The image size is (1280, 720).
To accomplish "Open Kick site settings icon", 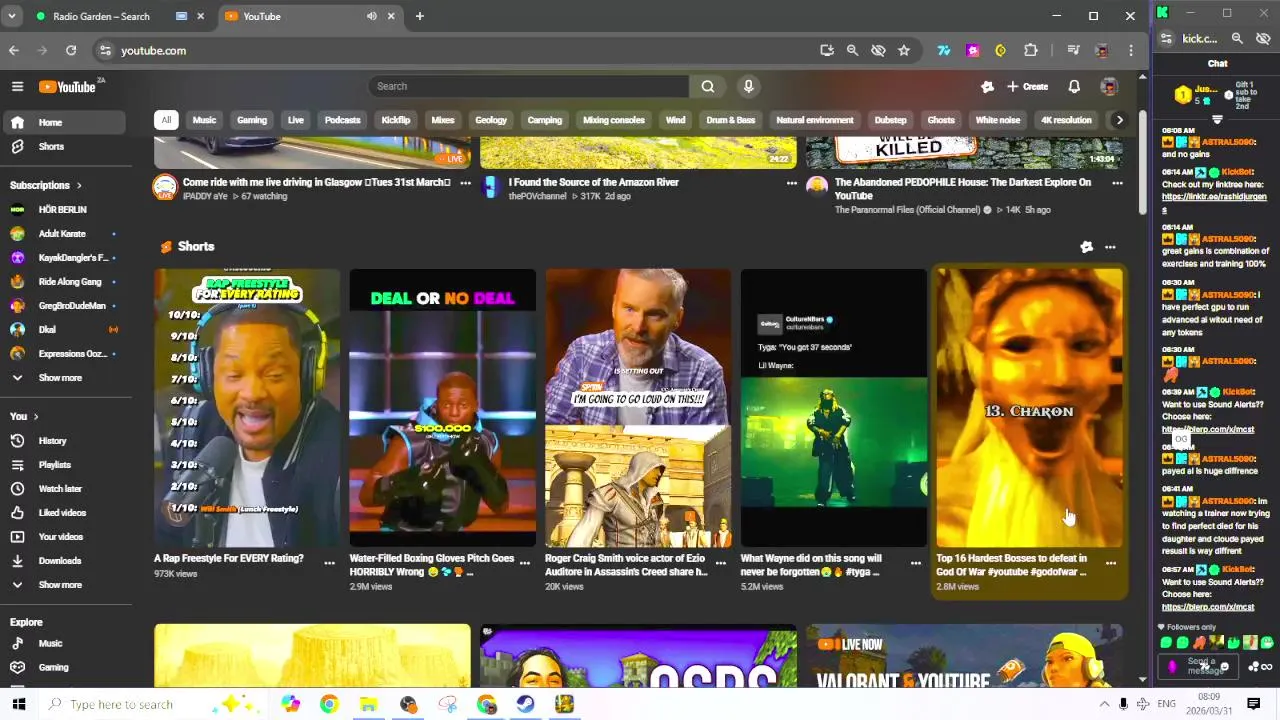I will click(1166, 39).
